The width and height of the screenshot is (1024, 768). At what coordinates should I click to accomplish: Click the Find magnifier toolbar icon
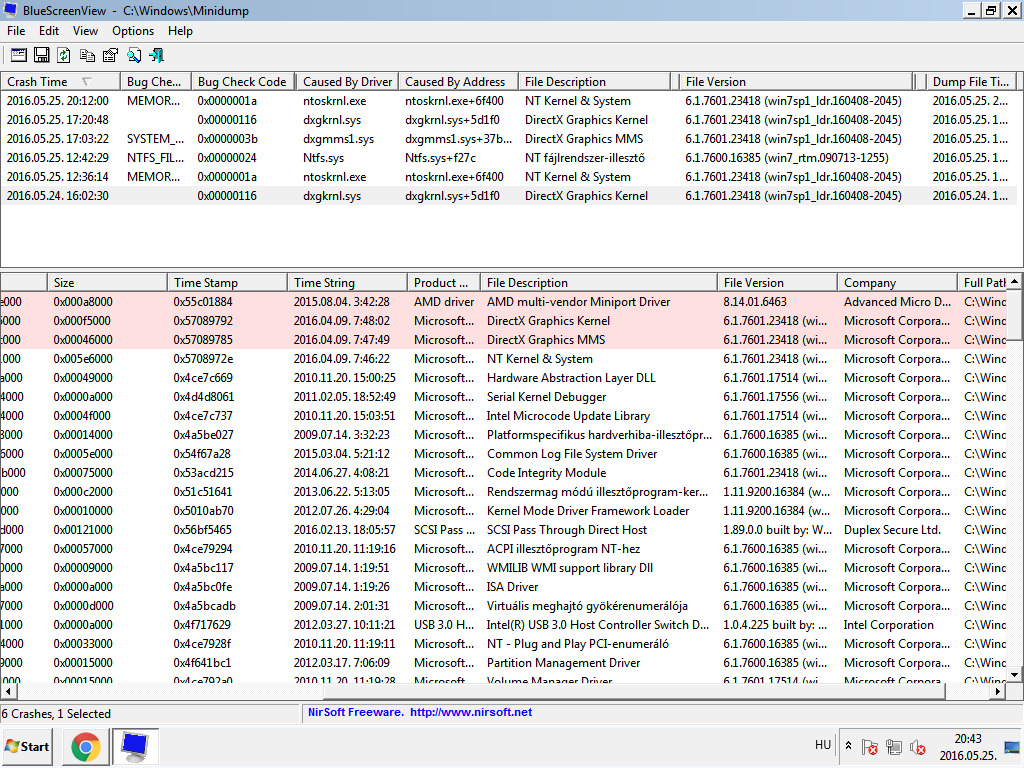[134, 56]
